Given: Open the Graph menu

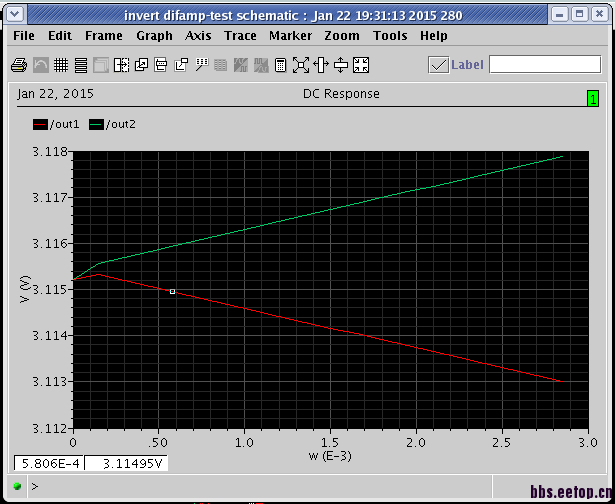Looking at the screenshot, I should pos(154,36).
